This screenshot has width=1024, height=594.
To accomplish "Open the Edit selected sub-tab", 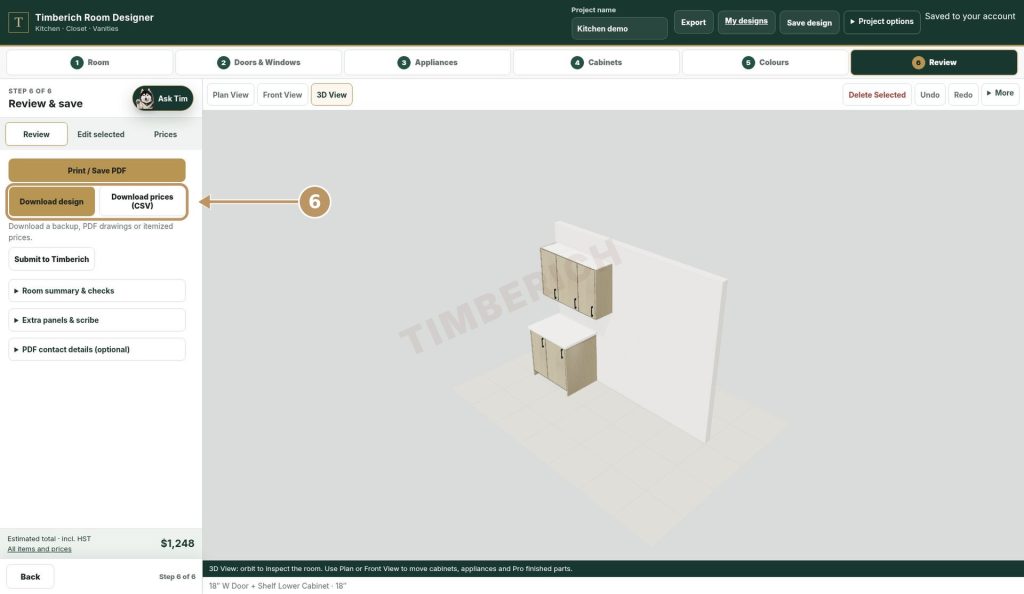I will 101,134.
